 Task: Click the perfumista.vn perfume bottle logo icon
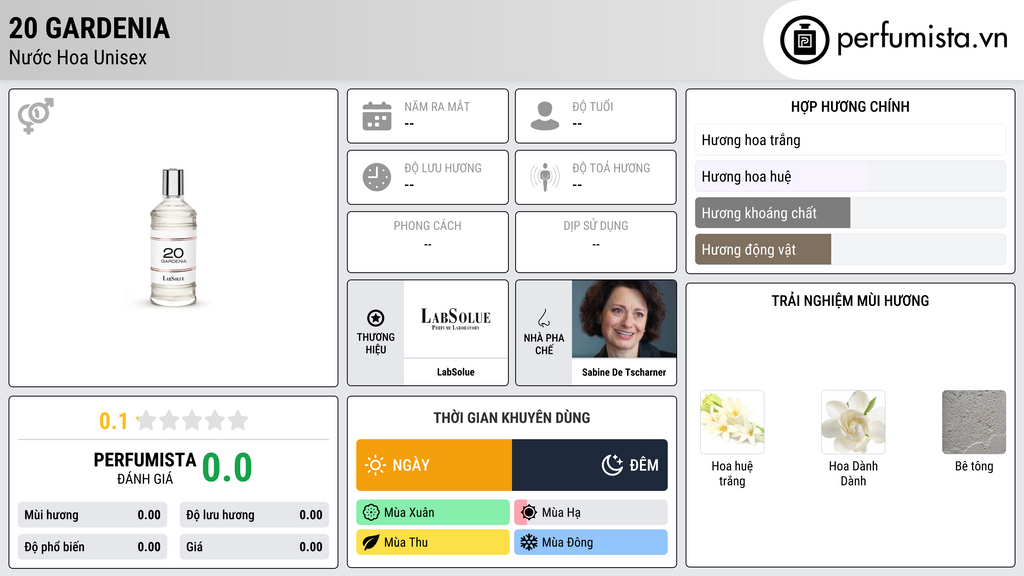coord(805,40)
